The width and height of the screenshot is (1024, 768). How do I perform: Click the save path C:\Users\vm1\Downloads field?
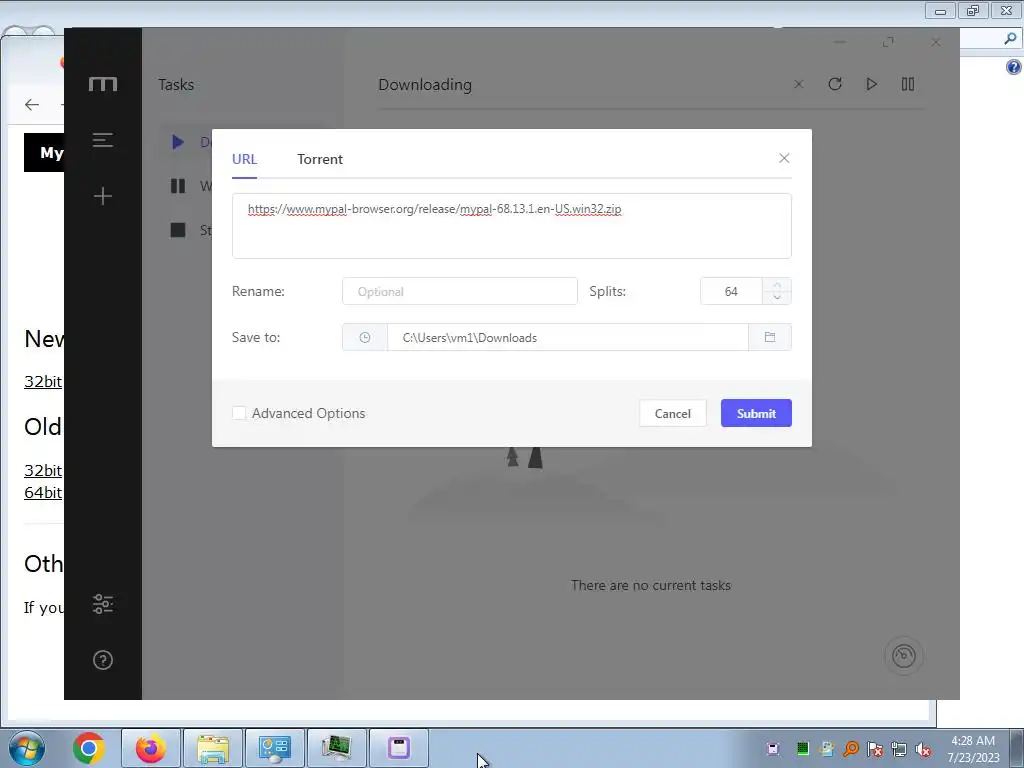point(568,338)
